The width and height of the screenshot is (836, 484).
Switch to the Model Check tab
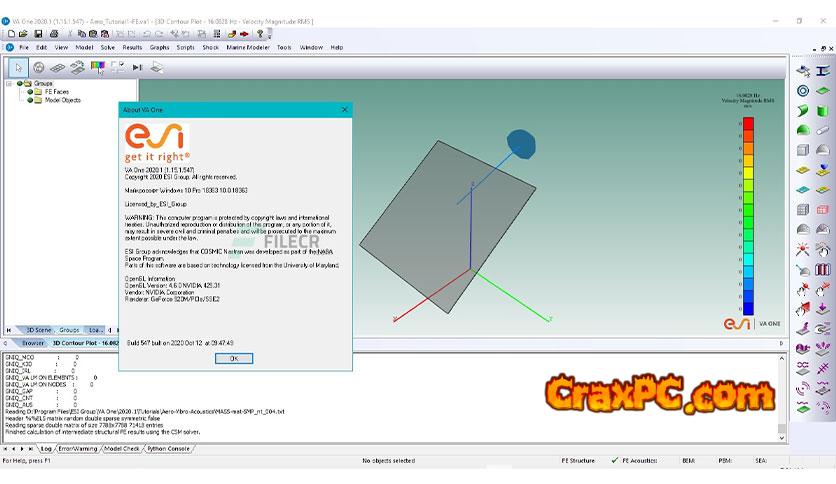coord(122,449)
